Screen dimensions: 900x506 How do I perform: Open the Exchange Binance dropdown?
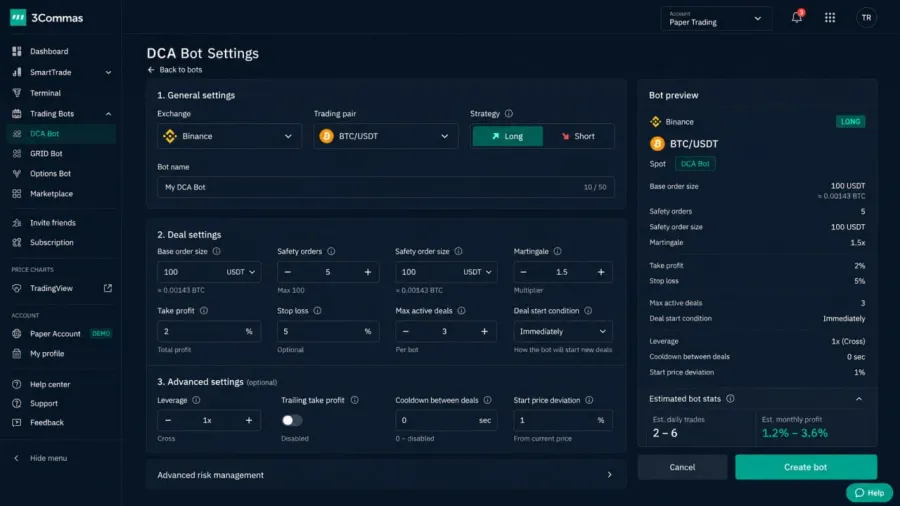229,136
